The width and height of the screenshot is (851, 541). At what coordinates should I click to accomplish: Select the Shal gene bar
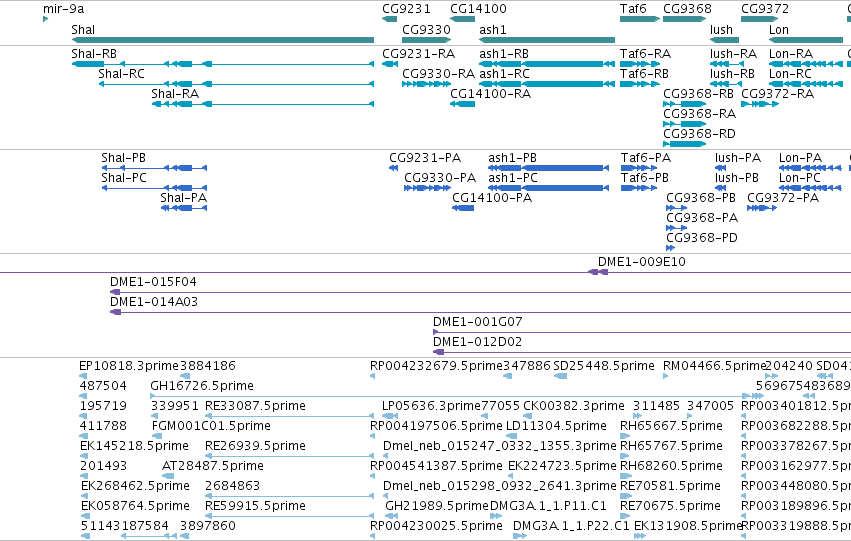223,40
